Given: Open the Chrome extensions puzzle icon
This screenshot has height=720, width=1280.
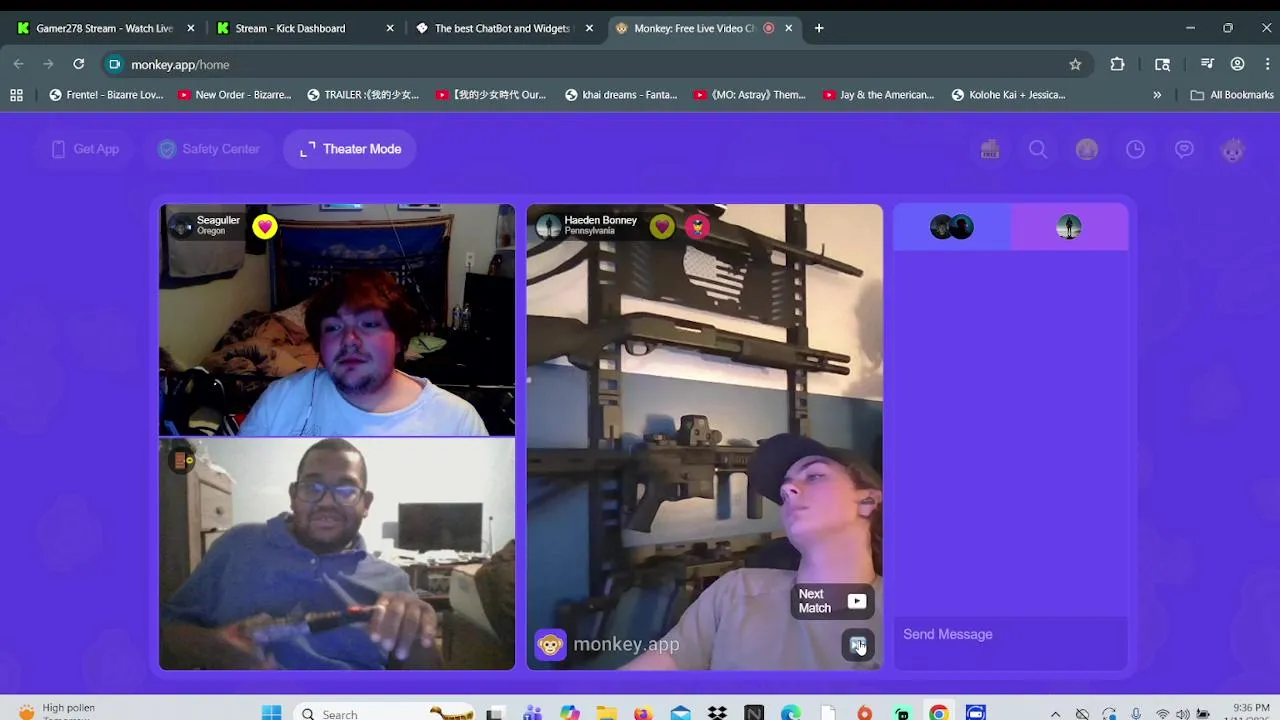Looking at the screenshot, I should (1117, 64).
